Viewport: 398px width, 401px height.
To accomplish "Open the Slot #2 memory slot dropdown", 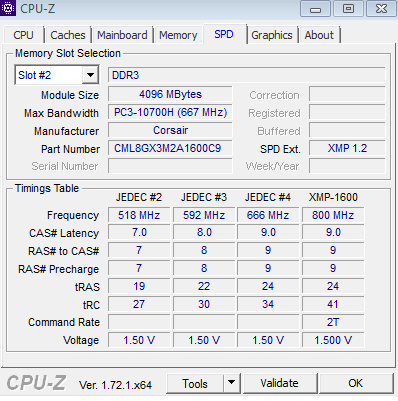I will 57,75.
